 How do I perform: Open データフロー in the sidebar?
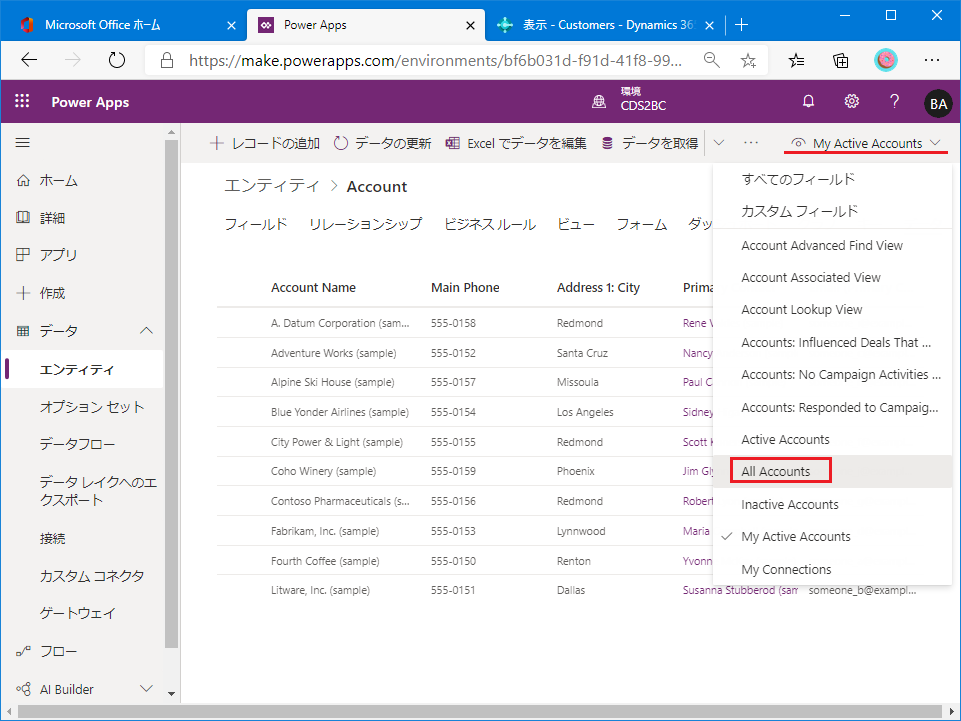(x=77, y=444)
